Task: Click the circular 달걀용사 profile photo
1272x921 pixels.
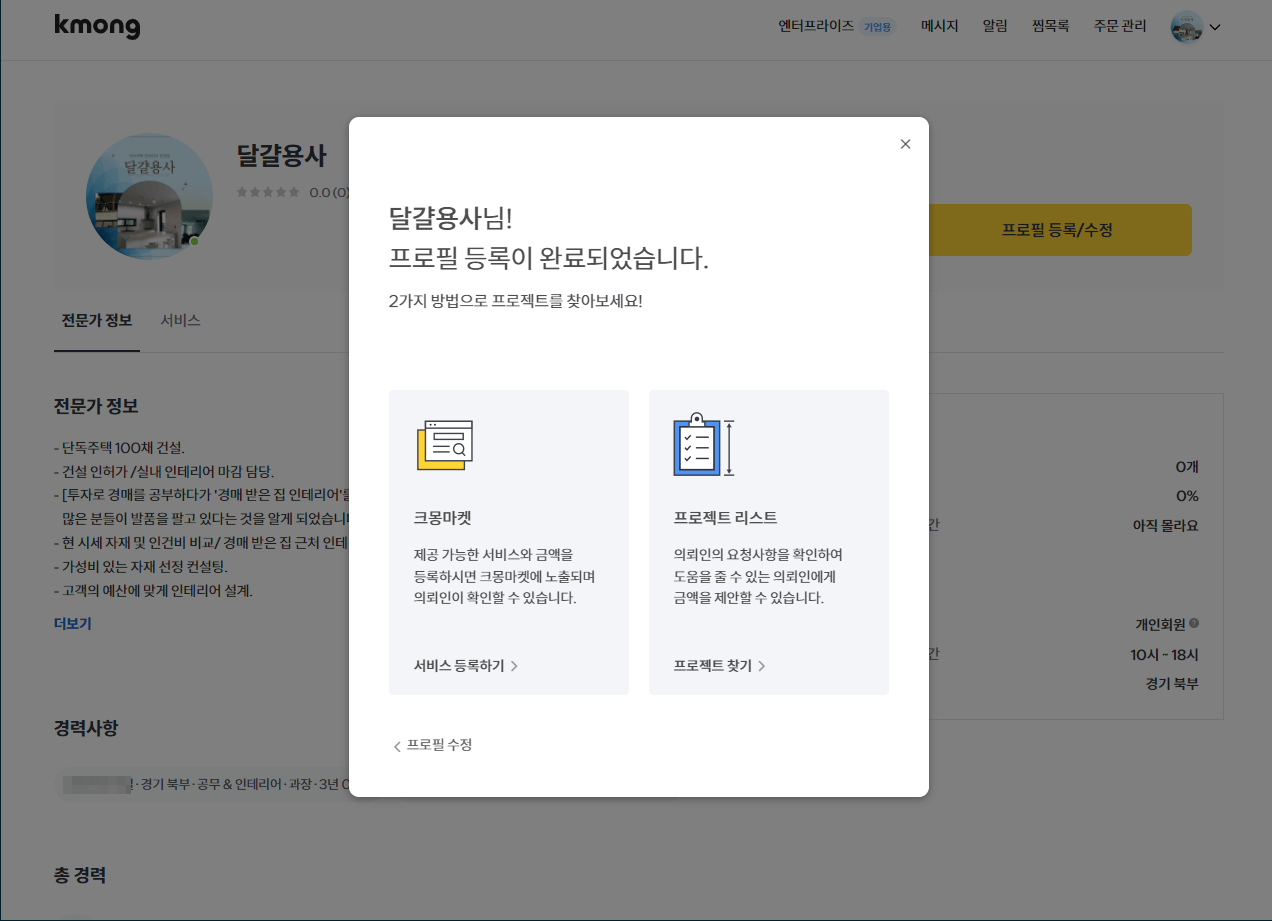Action: coord(148,197)
